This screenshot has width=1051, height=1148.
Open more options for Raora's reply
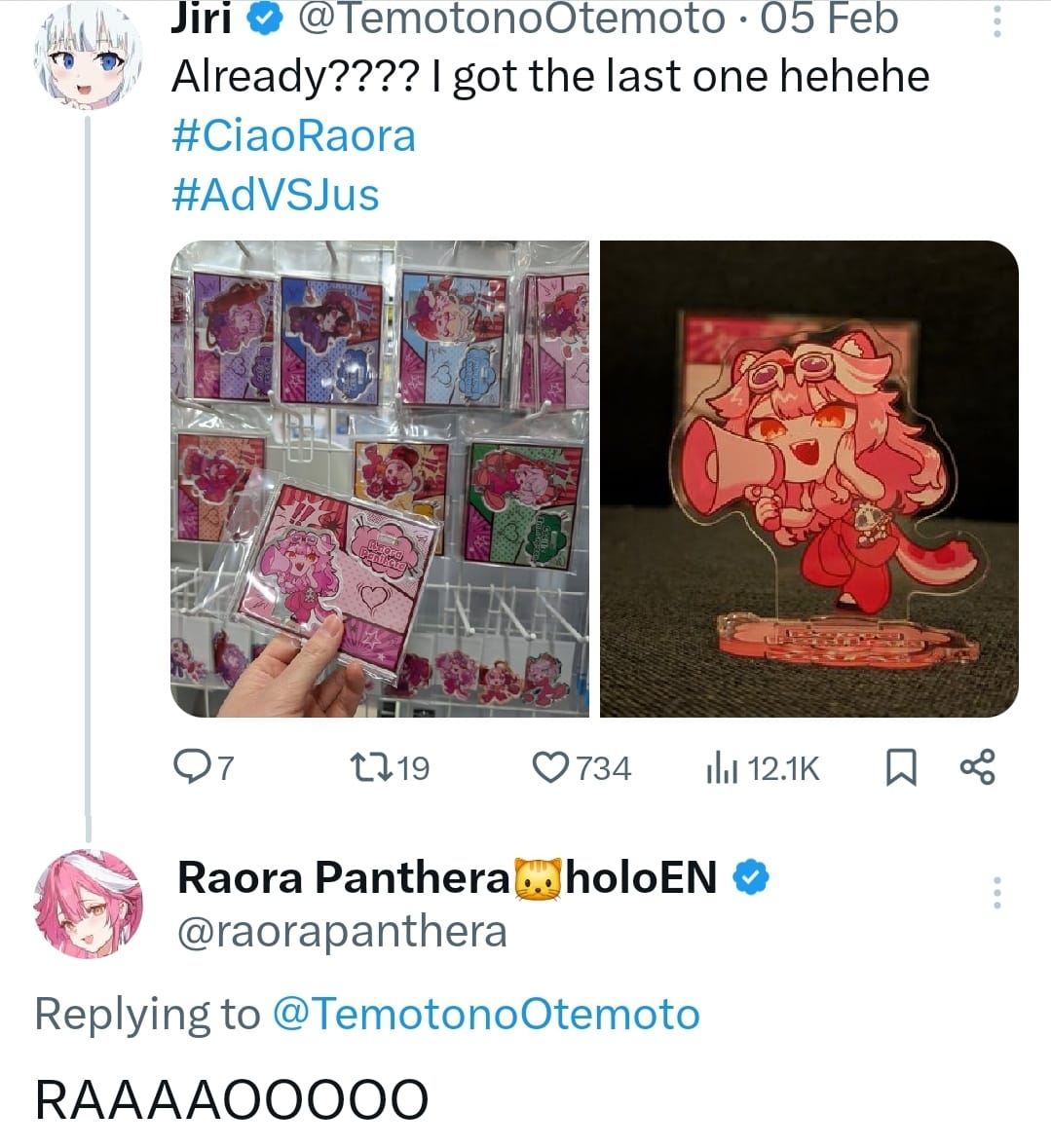[996, 893]
